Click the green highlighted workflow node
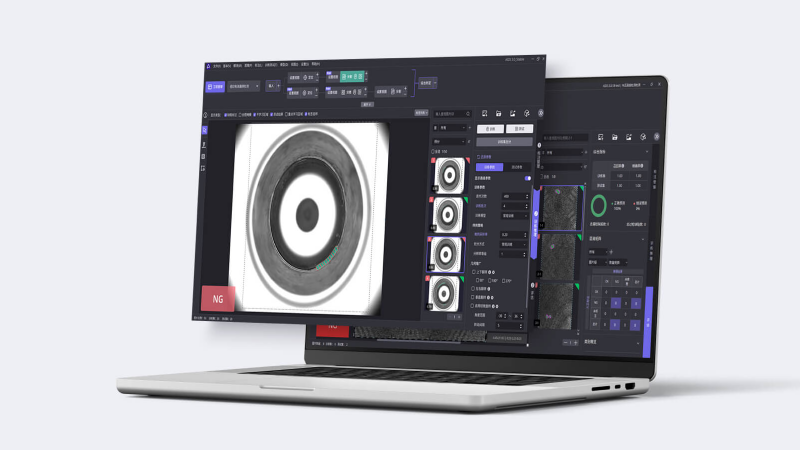This screenshot has width=800, height=450. click(351, 76)
